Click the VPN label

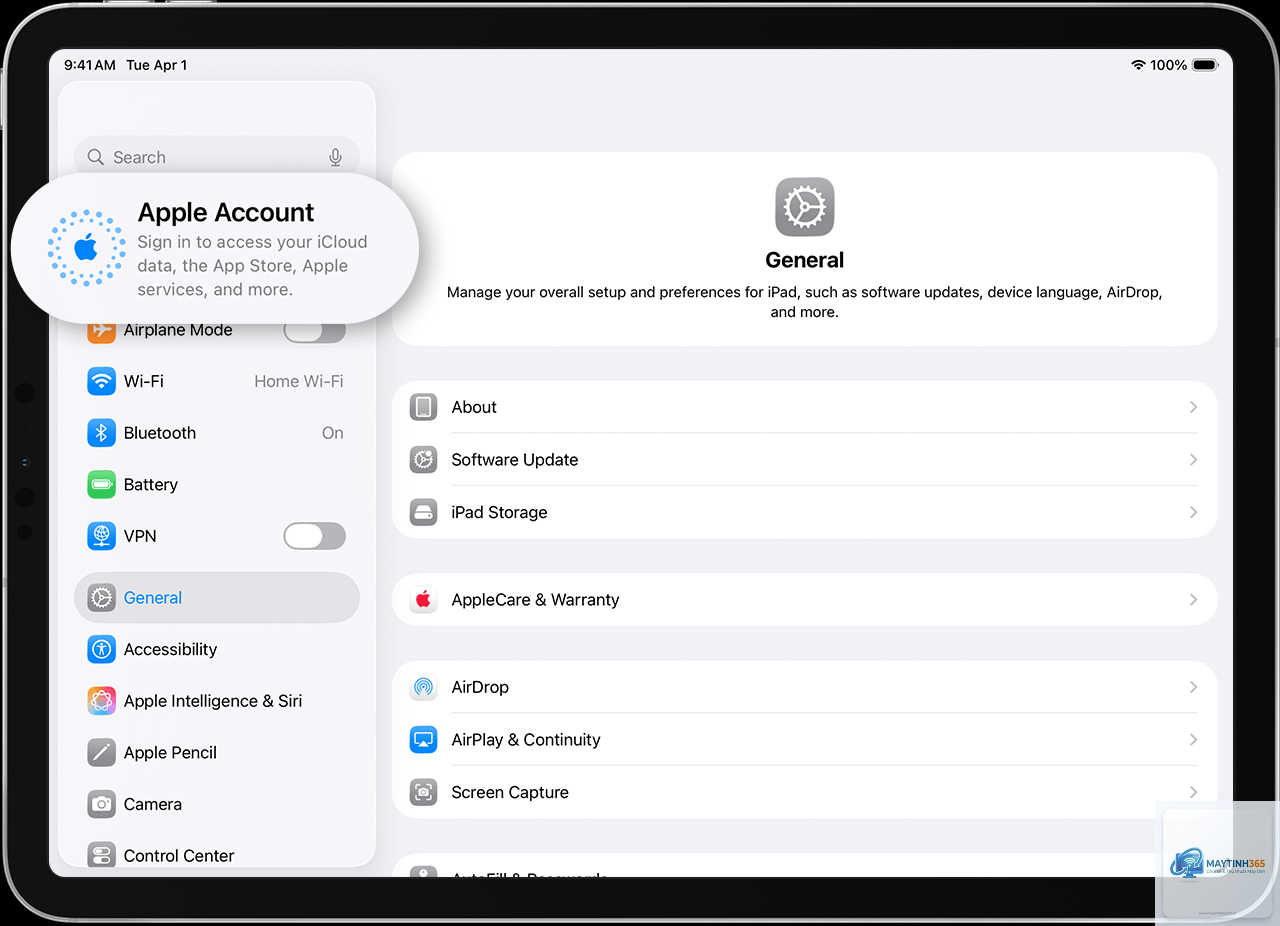tap(140, 536)
